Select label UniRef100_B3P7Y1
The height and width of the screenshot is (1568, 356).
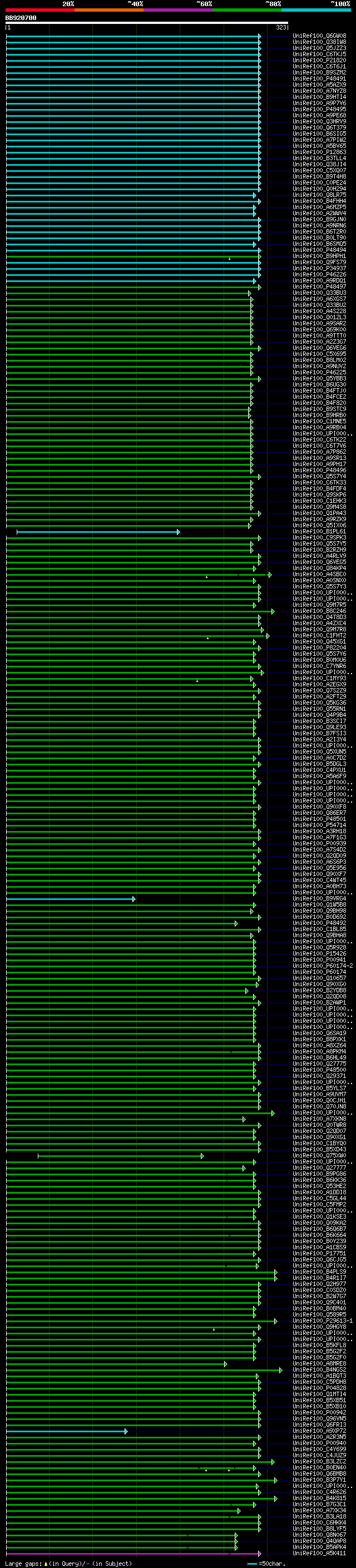[x=319, y=1480]
